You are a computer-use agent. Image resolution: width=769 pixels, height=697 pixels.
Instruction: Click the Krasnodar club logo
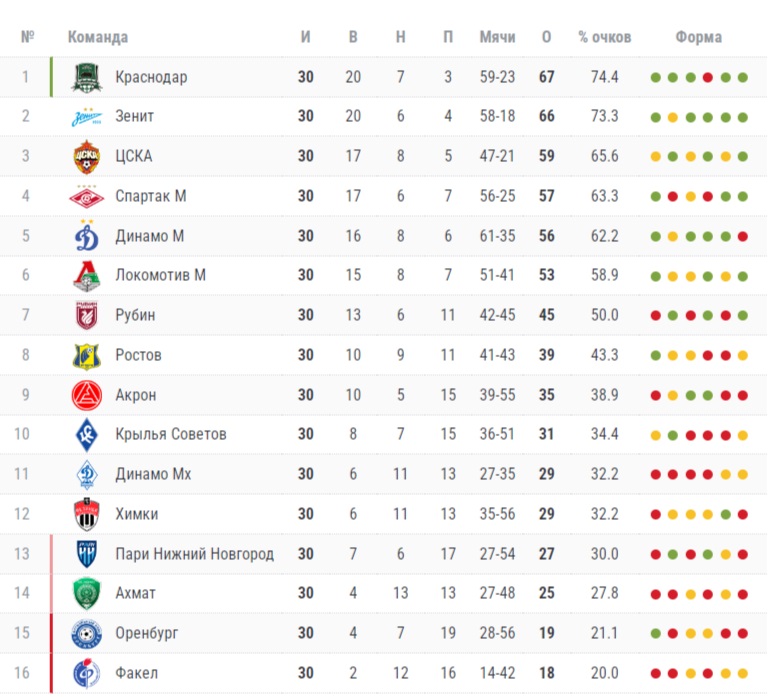click(x=87, y=77)
